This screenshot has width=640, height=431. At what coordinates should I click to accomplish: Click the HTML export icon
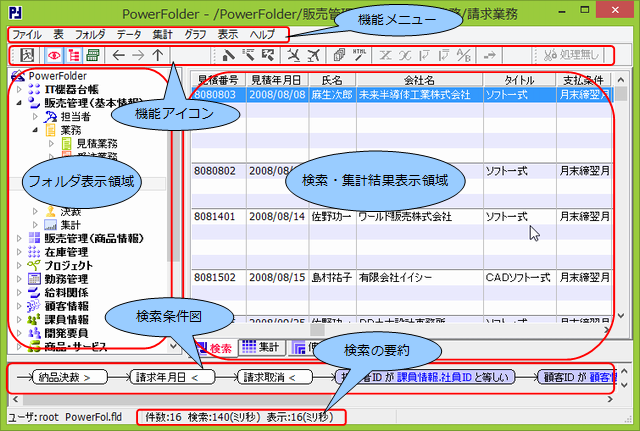point(359,55)
